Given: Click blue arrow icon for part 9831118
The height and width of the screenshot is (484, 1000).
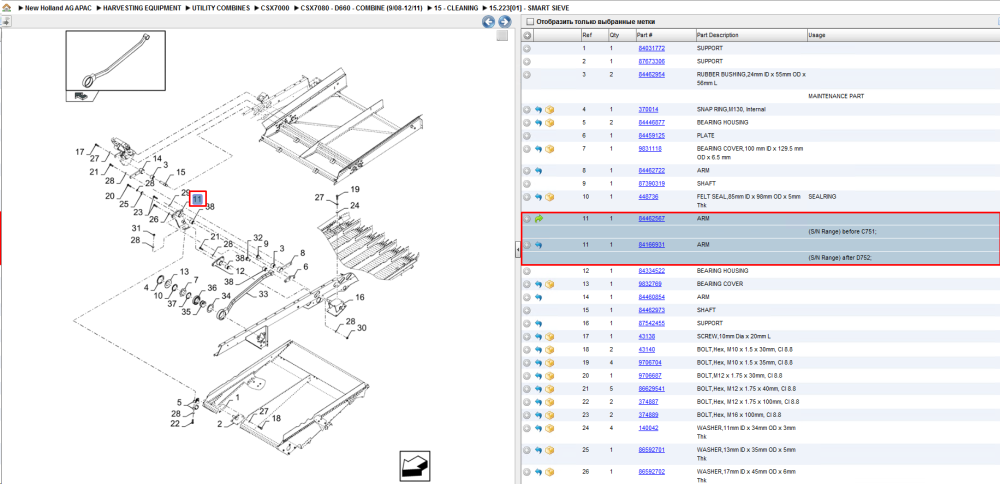Looking at the screenshot, I should 538,149.
